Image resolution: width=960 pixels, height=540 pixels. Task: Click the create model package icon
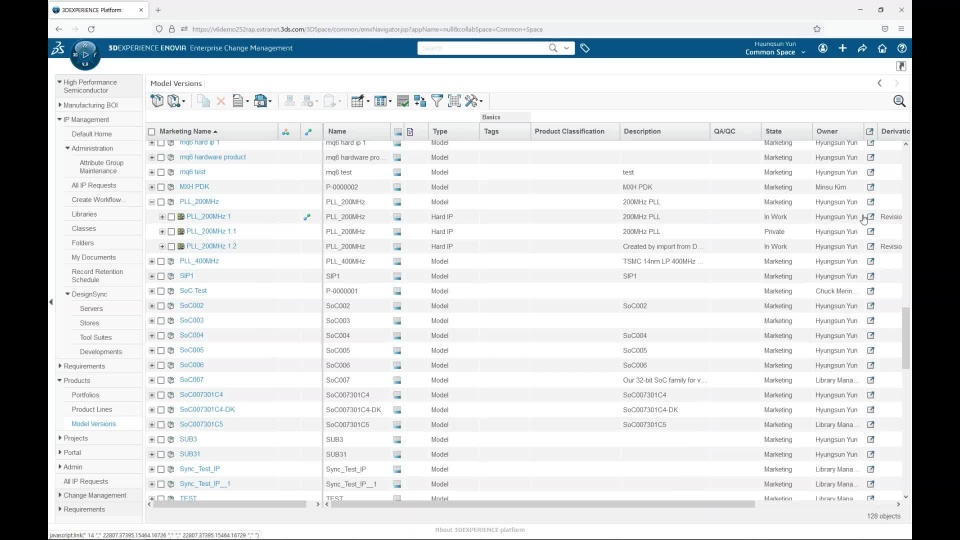(x=157, y=101)
